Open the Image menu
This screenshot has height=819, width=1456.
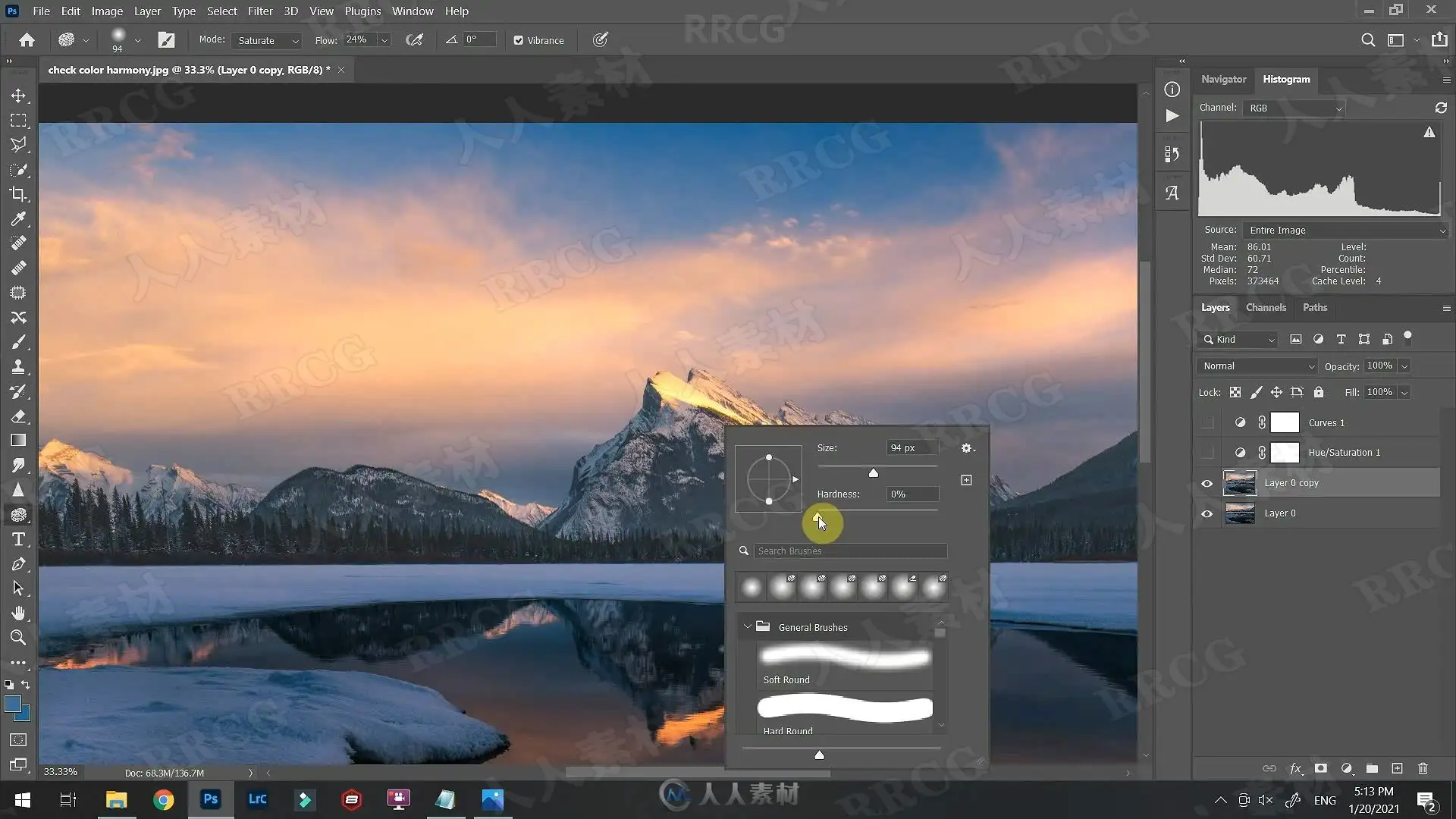click(107, 11)
